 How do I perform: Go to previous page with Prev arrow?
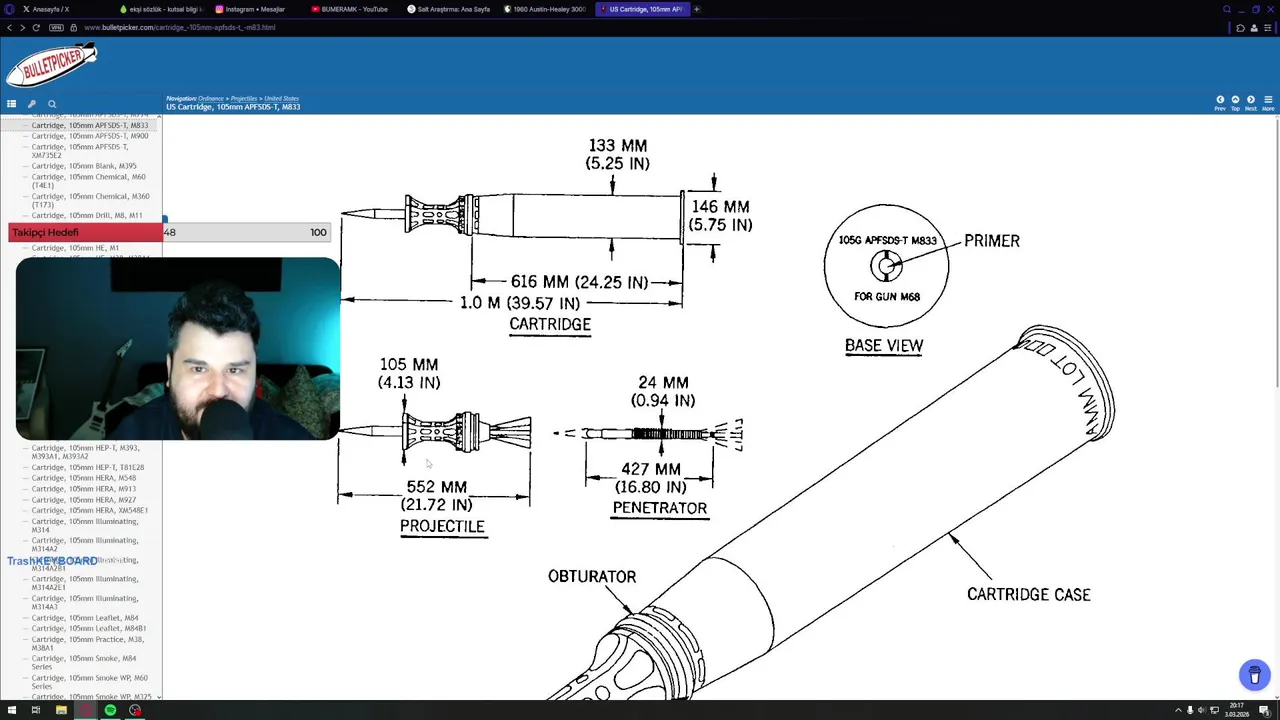pos(1220,102)
